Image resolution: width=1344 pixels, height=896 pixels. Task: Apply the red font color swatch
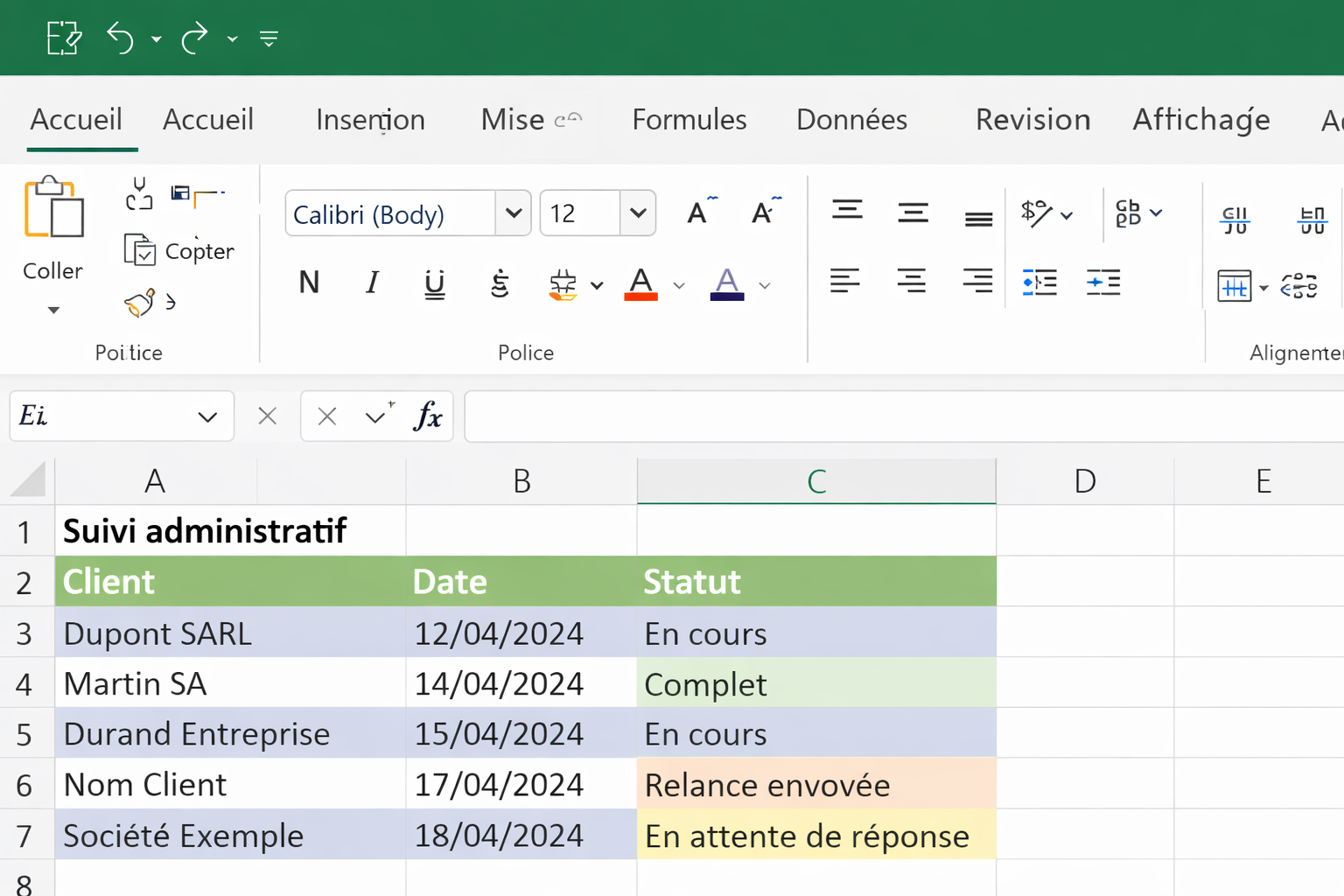click(x=640, y=284)
